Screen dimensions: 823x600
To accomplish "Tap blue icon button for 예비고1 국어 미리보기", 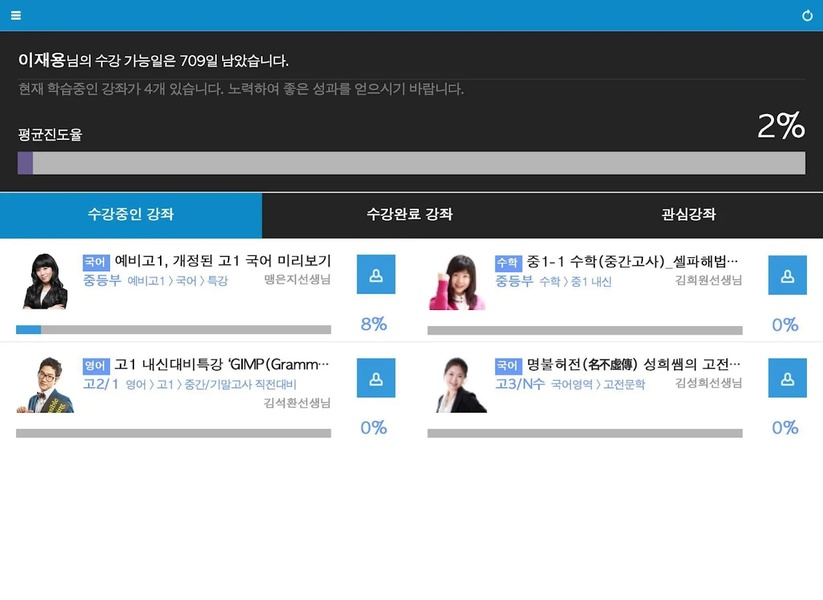I will [376, 275].
